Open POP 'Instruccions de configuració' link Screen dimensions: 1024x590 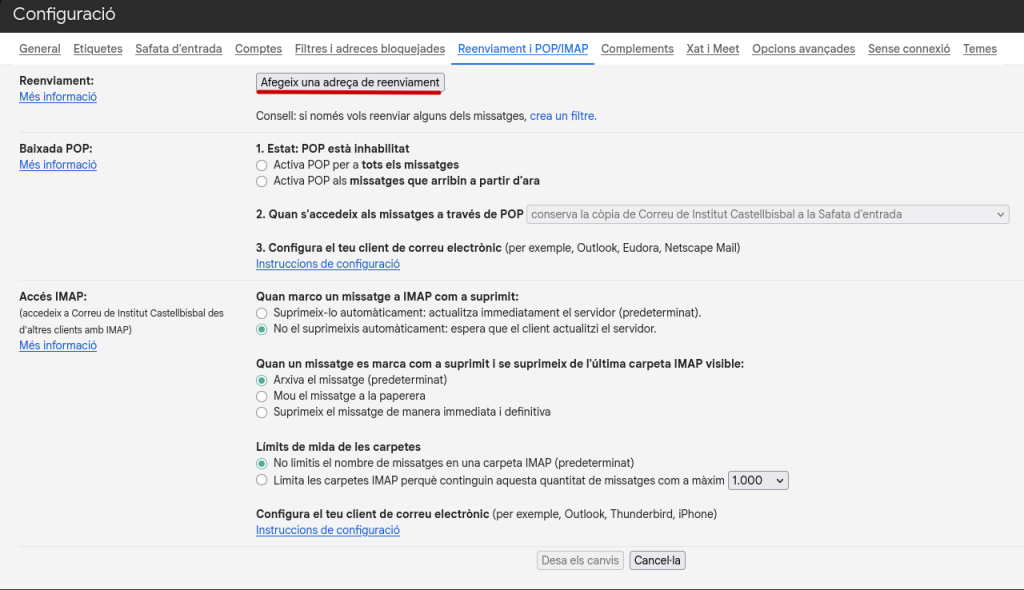point(328,264)
